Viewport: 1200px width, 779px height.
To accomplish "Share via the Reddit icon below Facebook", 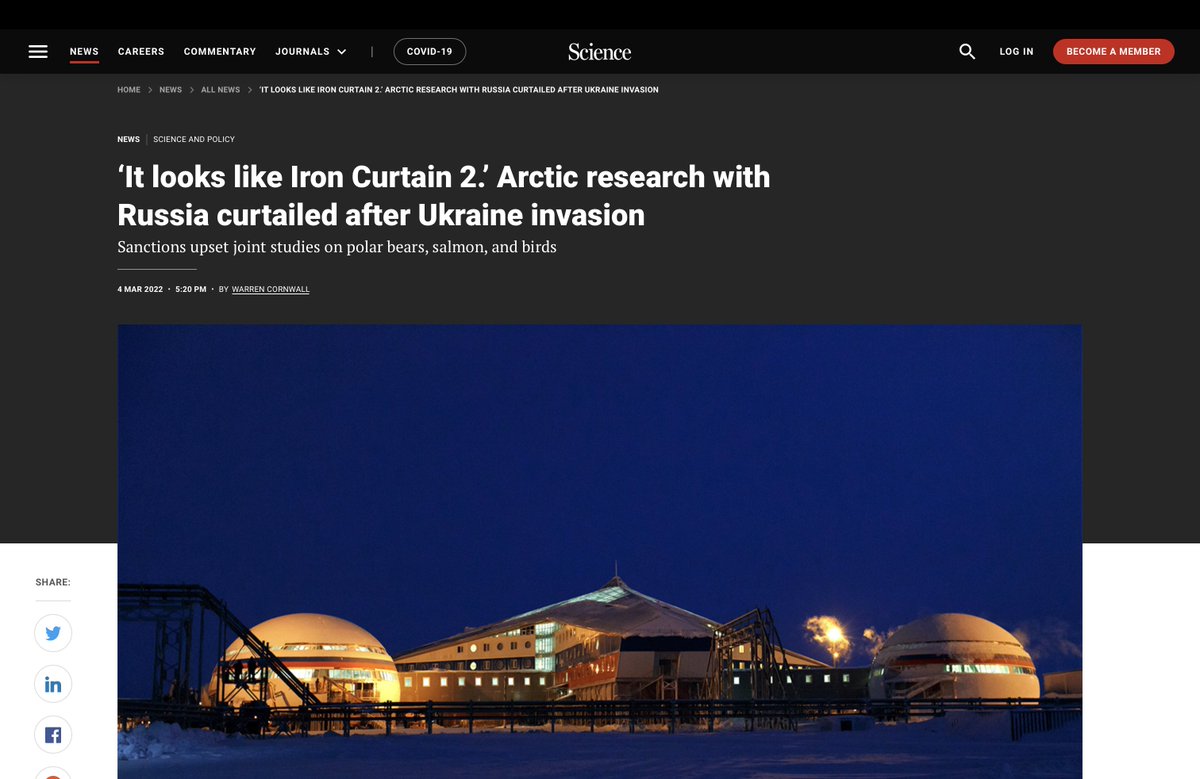I will (53, 775).
